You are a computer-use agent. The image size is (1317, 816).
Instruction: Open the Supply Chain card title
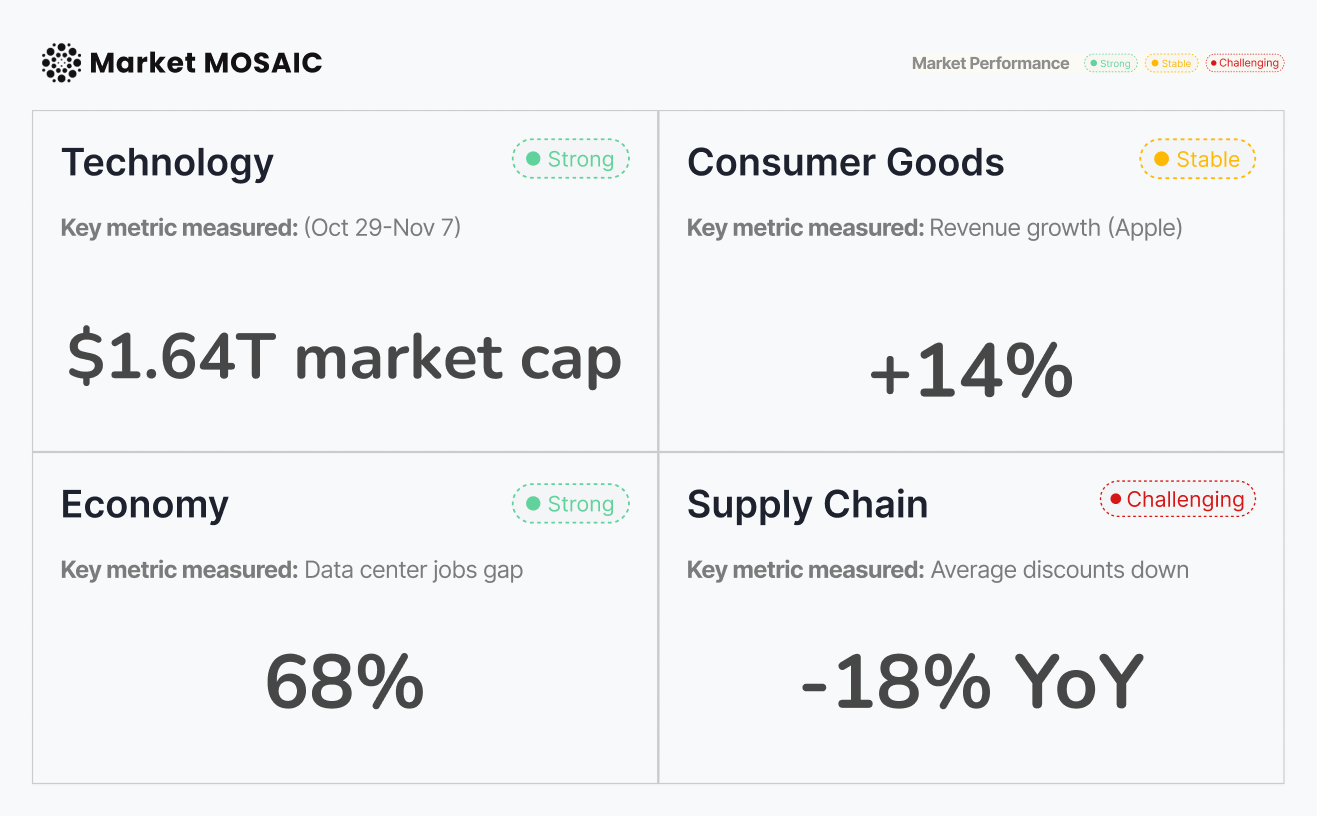point(807,504)
